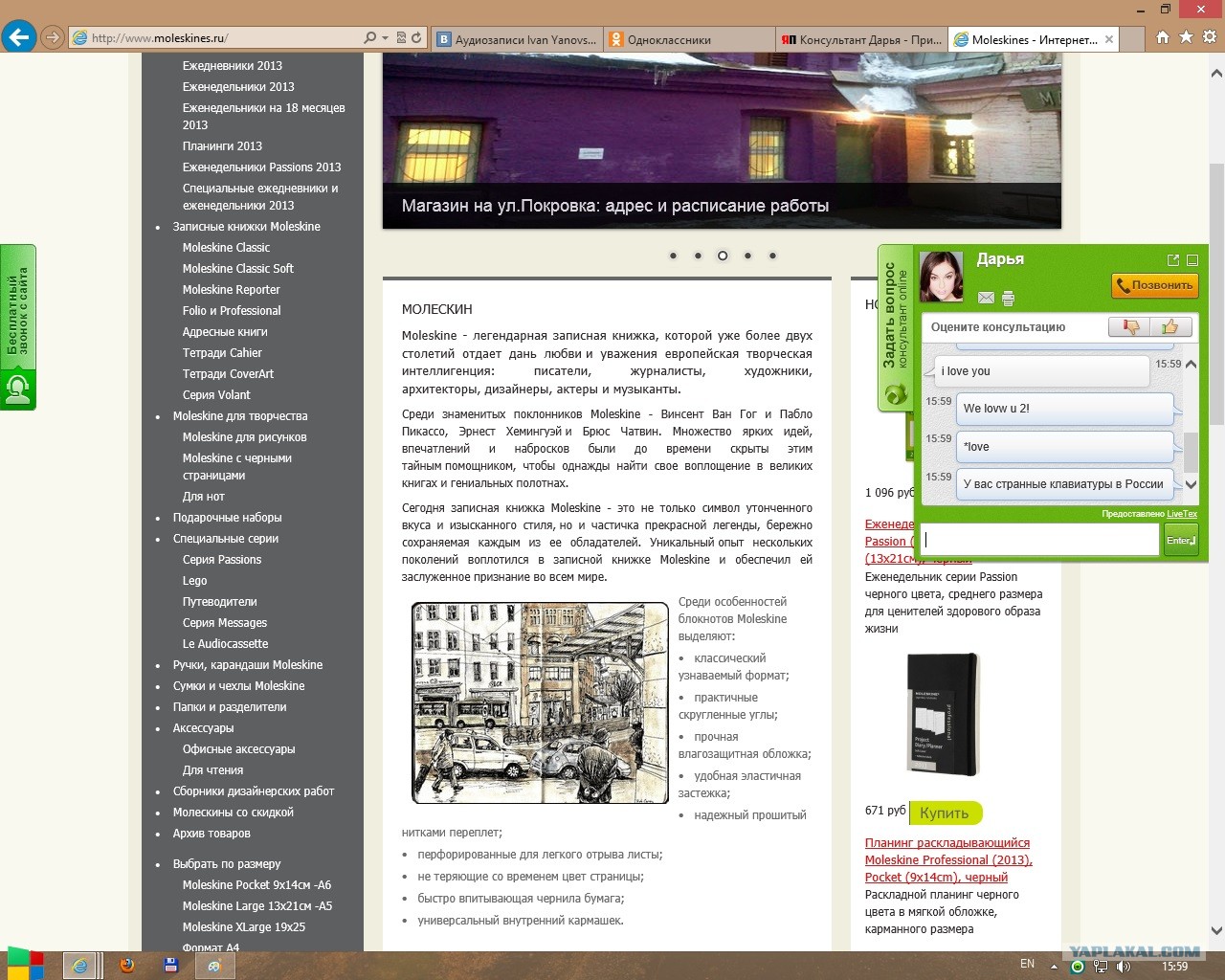This screenshot has height=980, width=1225.
Task: Minimize the consultant chat widget
Action: pos(1192,260)
